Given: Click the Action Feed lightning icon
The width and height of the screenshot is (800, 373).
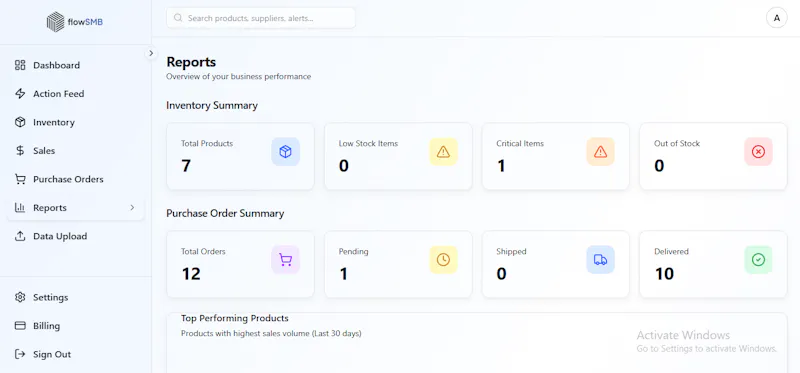Looking at the screenshot, I should click(20, 94).
